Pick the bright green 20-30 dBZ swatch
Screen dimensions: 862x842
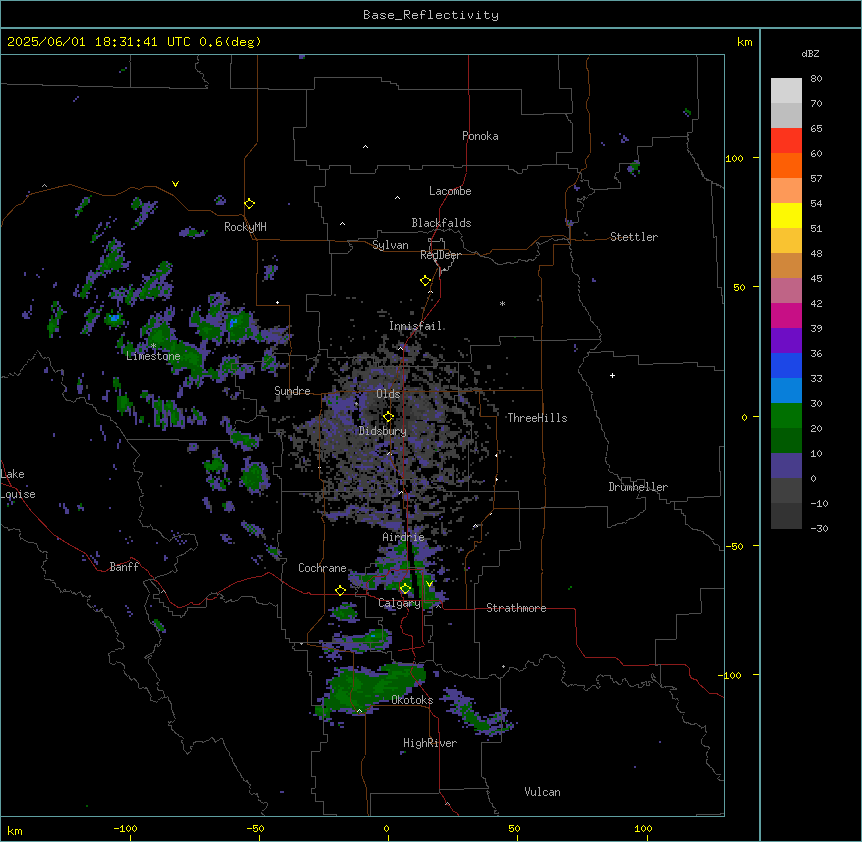[x=786, y=416]
